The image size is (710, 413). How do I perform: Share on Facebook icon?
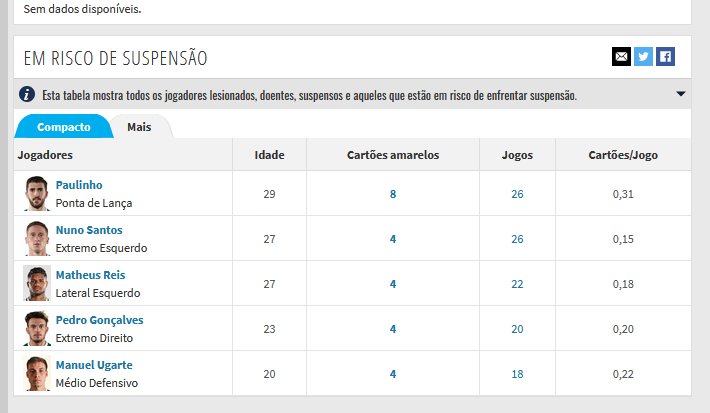click(665, 57)
